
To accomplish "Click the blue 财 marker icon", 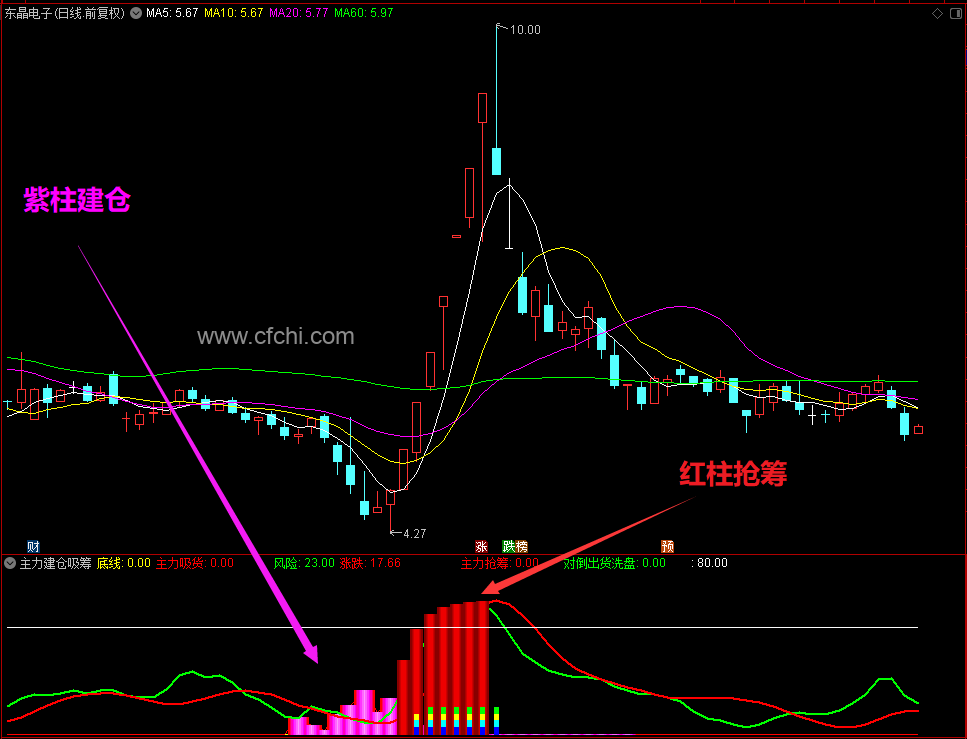I will (x=33, y=547).
